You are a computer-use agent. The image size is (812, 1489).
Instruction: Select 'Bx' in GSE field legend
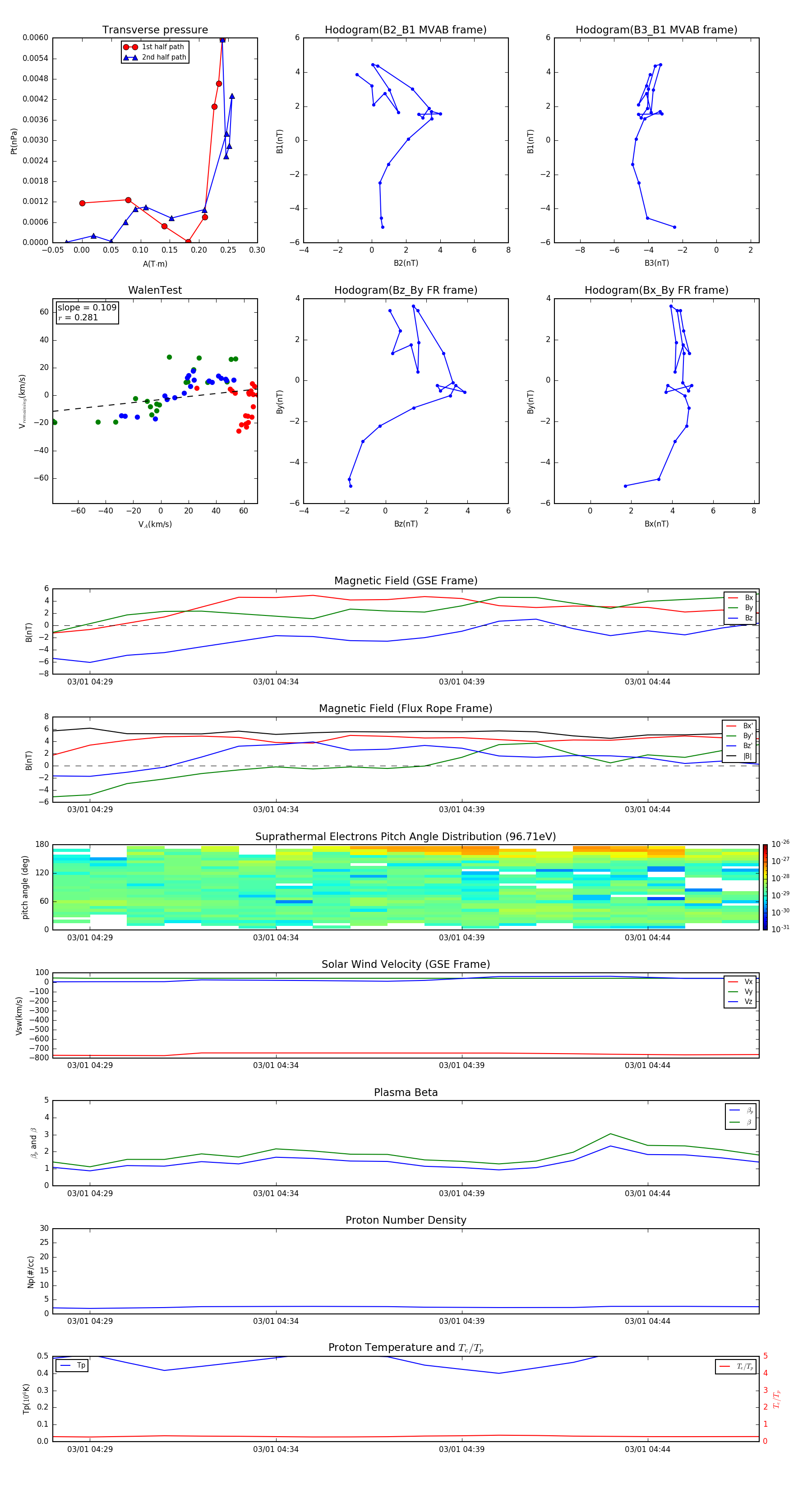point(740,598)
